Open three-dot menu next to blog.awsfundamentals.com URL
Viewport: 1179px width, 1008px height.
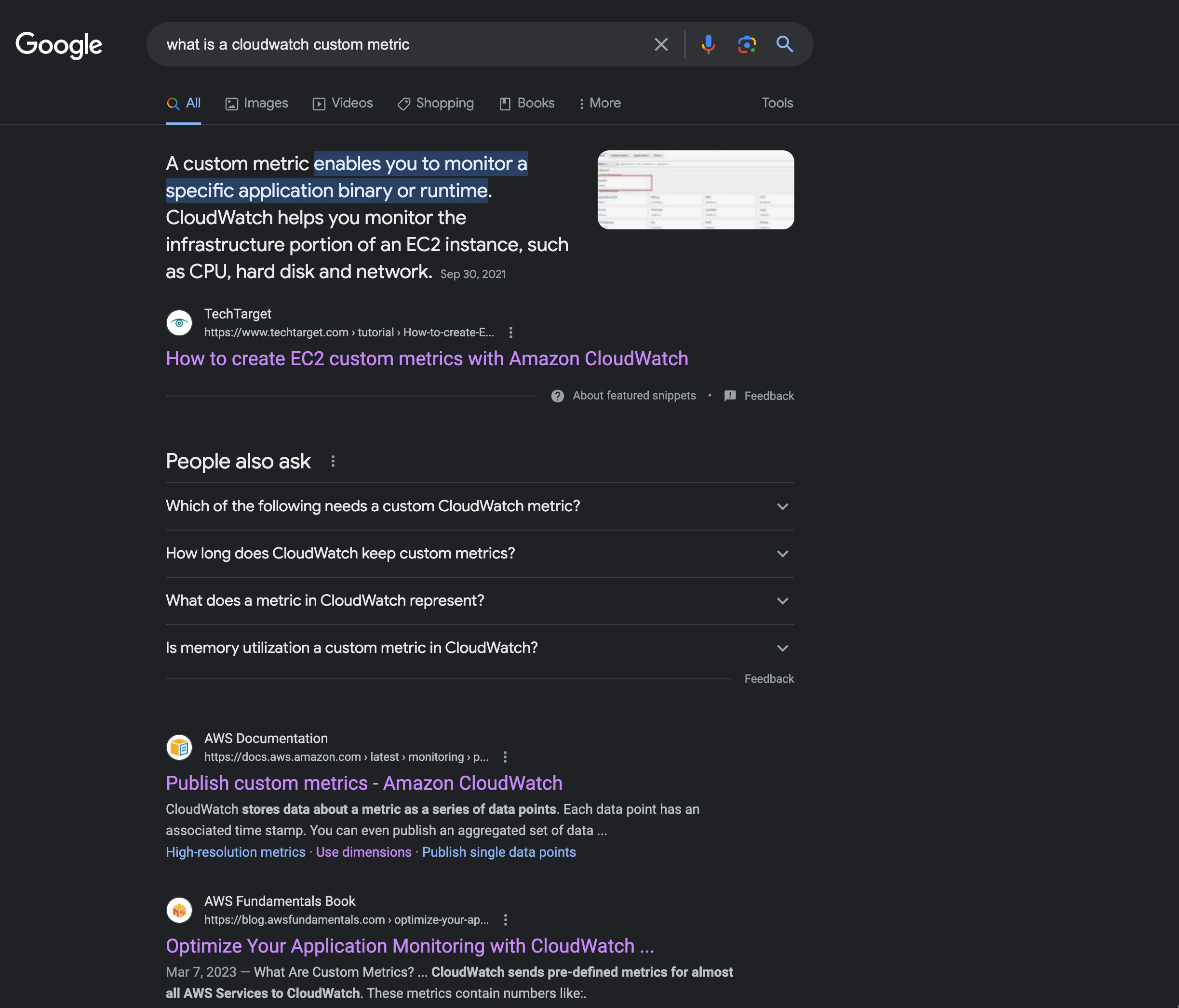tap(505, 920)
